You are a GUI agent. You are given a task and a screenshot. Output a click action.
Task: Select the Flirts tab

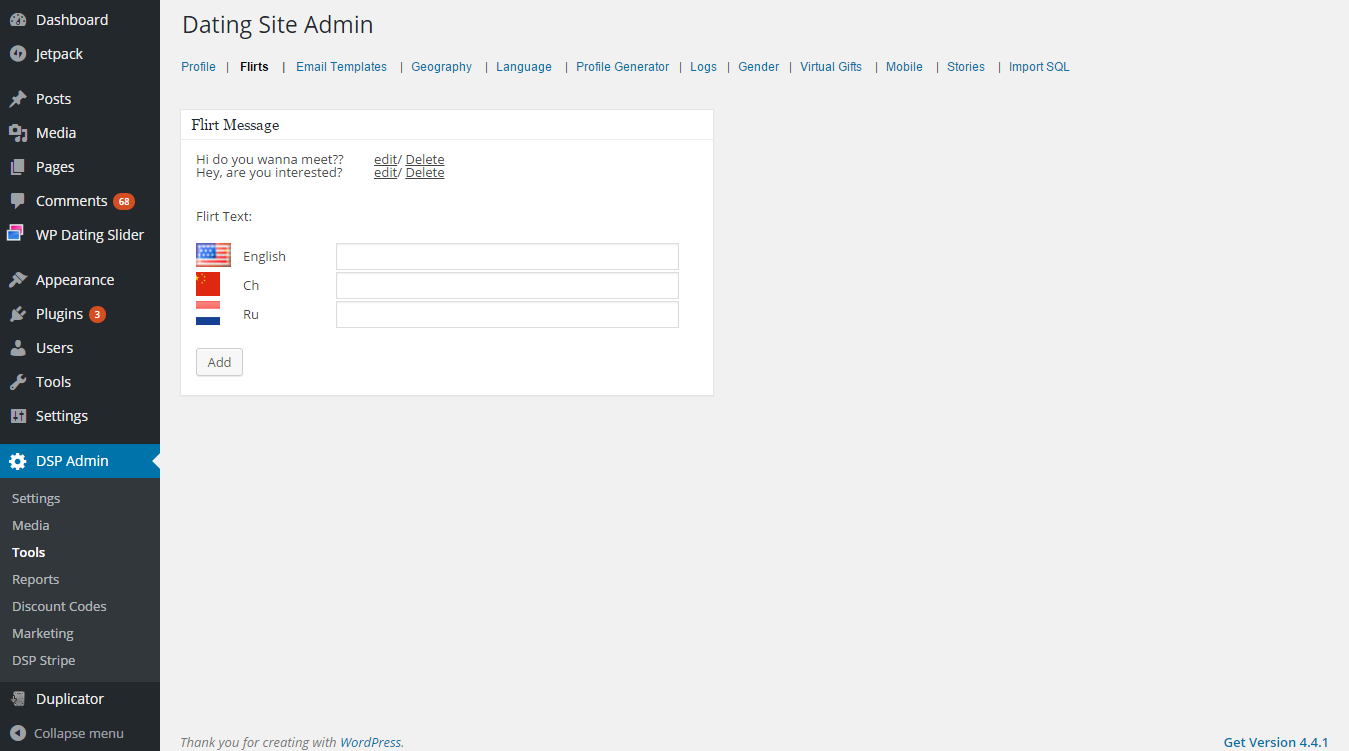(254, 67)
